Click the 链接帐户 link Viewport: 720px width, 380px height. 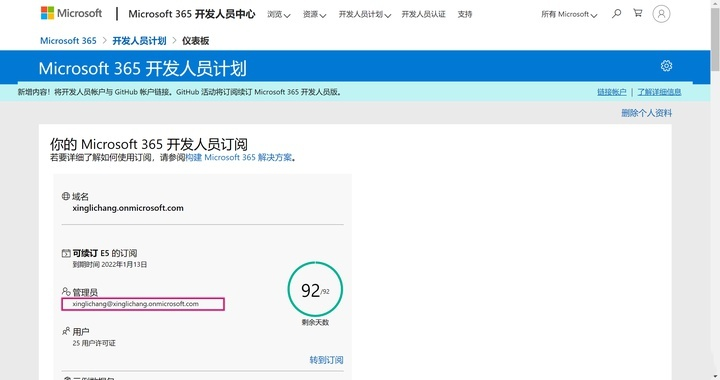pyautogui.click(x=612, y=92)
